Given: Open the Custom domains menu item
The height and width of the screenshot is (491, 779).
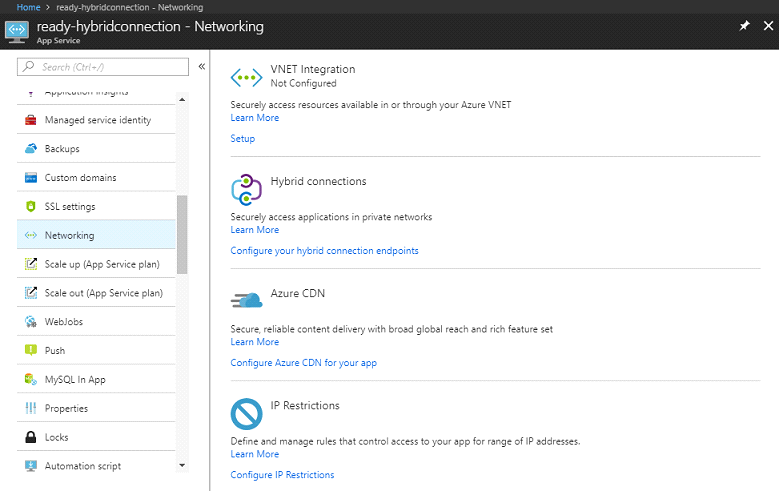Looking at the screenshot, I should coord(96,177).
